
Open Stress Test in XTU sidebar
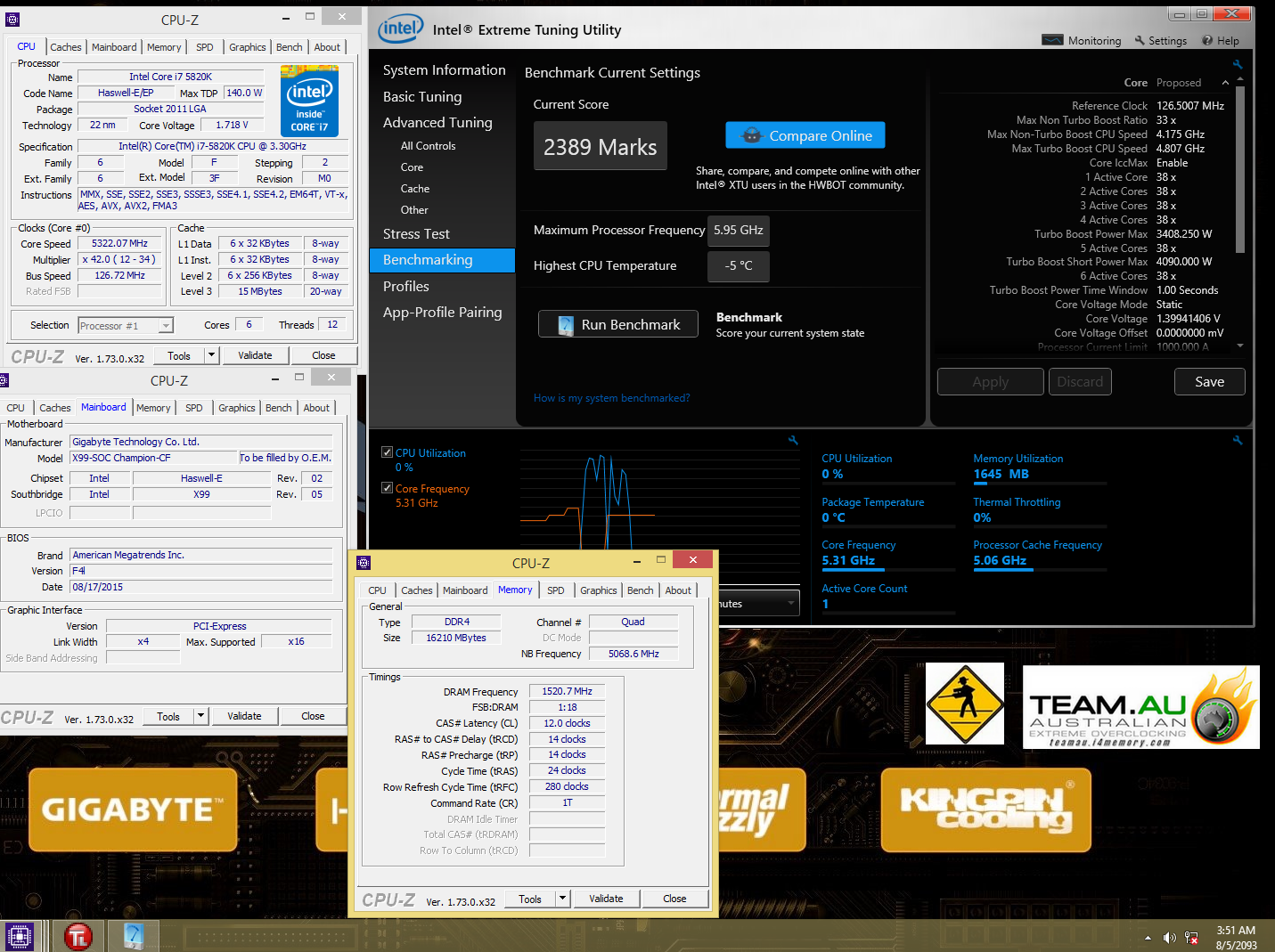click(x=416, y=234)
